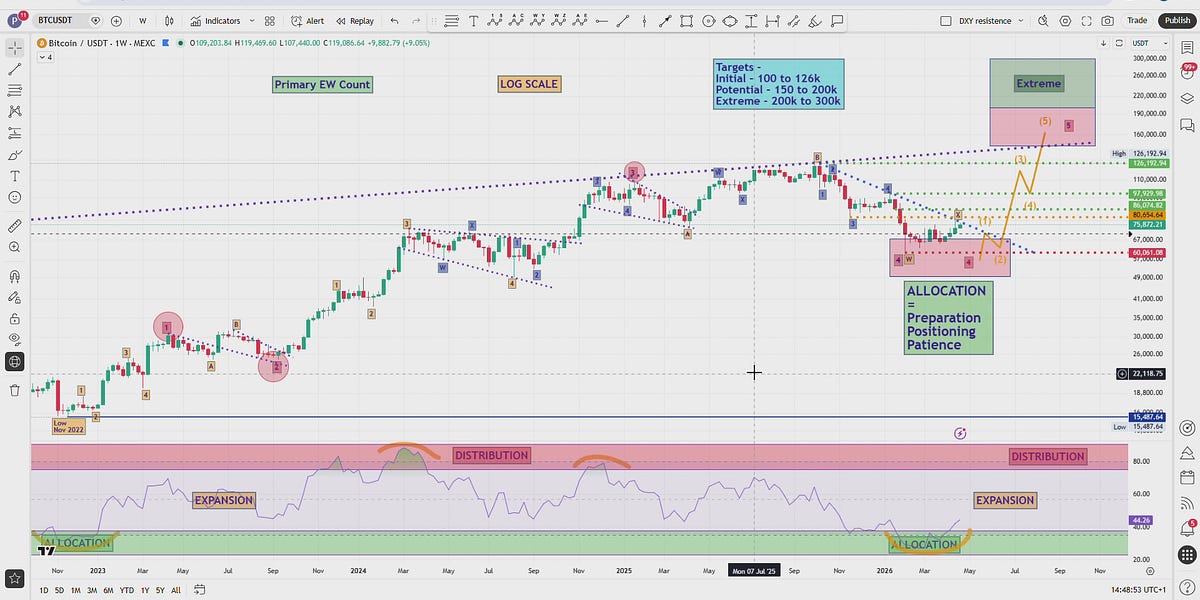1200x600 pixels.
Task: Undo the last chart action
Action: [394, 20]
